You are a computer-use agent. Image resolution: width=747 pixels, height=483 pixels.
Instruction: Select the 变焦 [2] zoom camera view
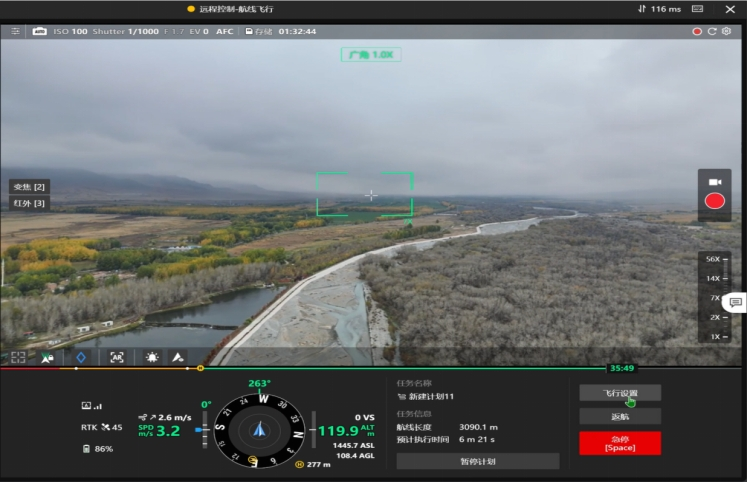click(x=29, y=187)
